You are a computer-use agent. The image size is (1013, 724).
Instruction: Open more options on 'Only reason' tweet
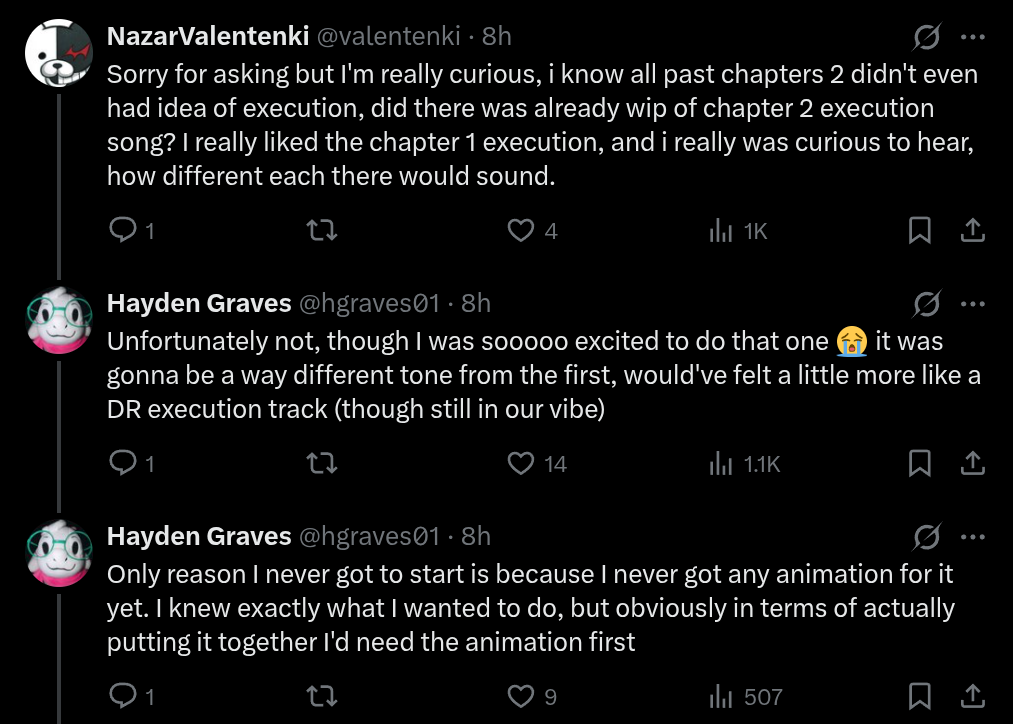[972, 536]
